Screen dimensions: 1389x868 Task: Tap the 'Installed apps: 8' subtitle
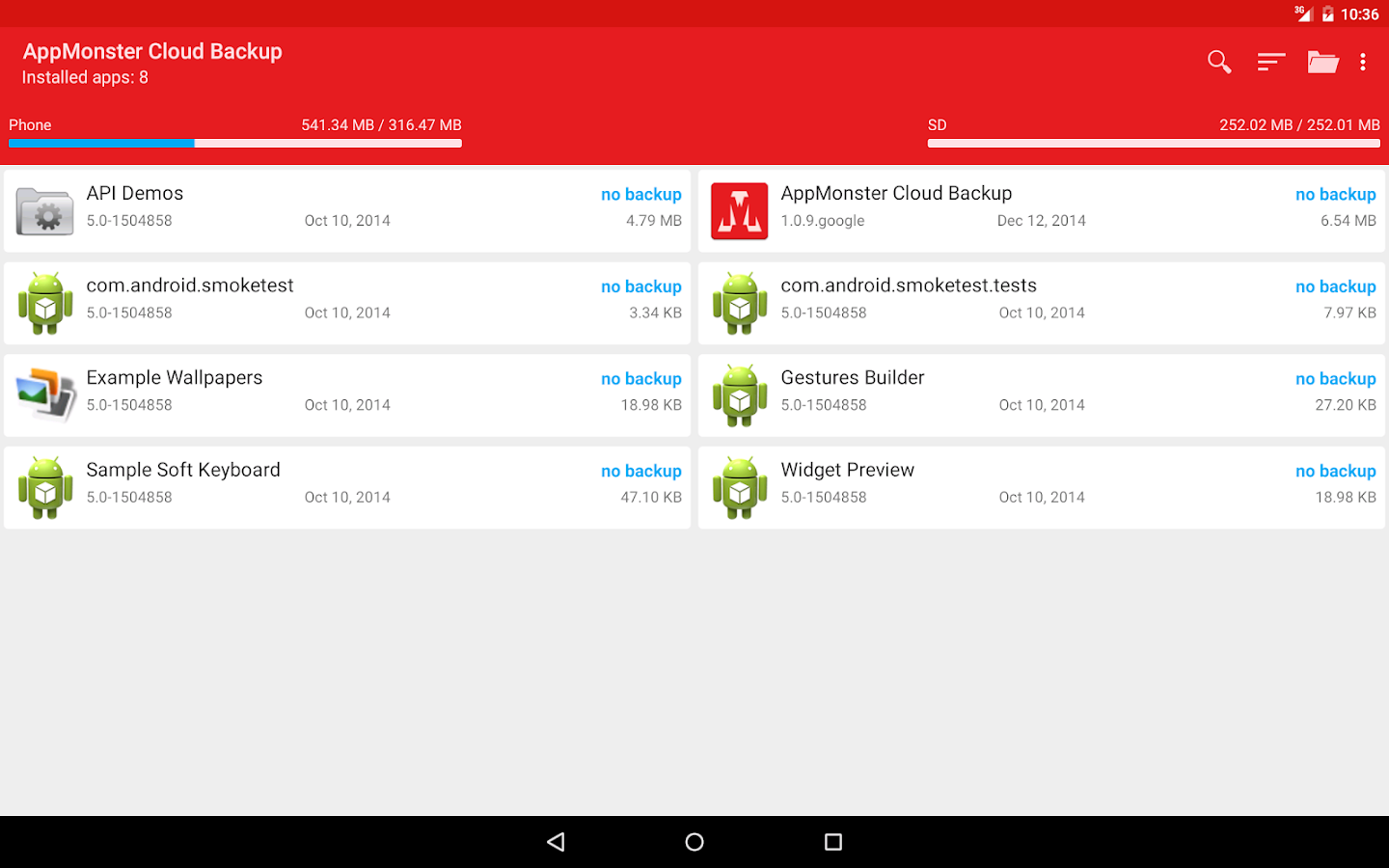click(85, 78)
